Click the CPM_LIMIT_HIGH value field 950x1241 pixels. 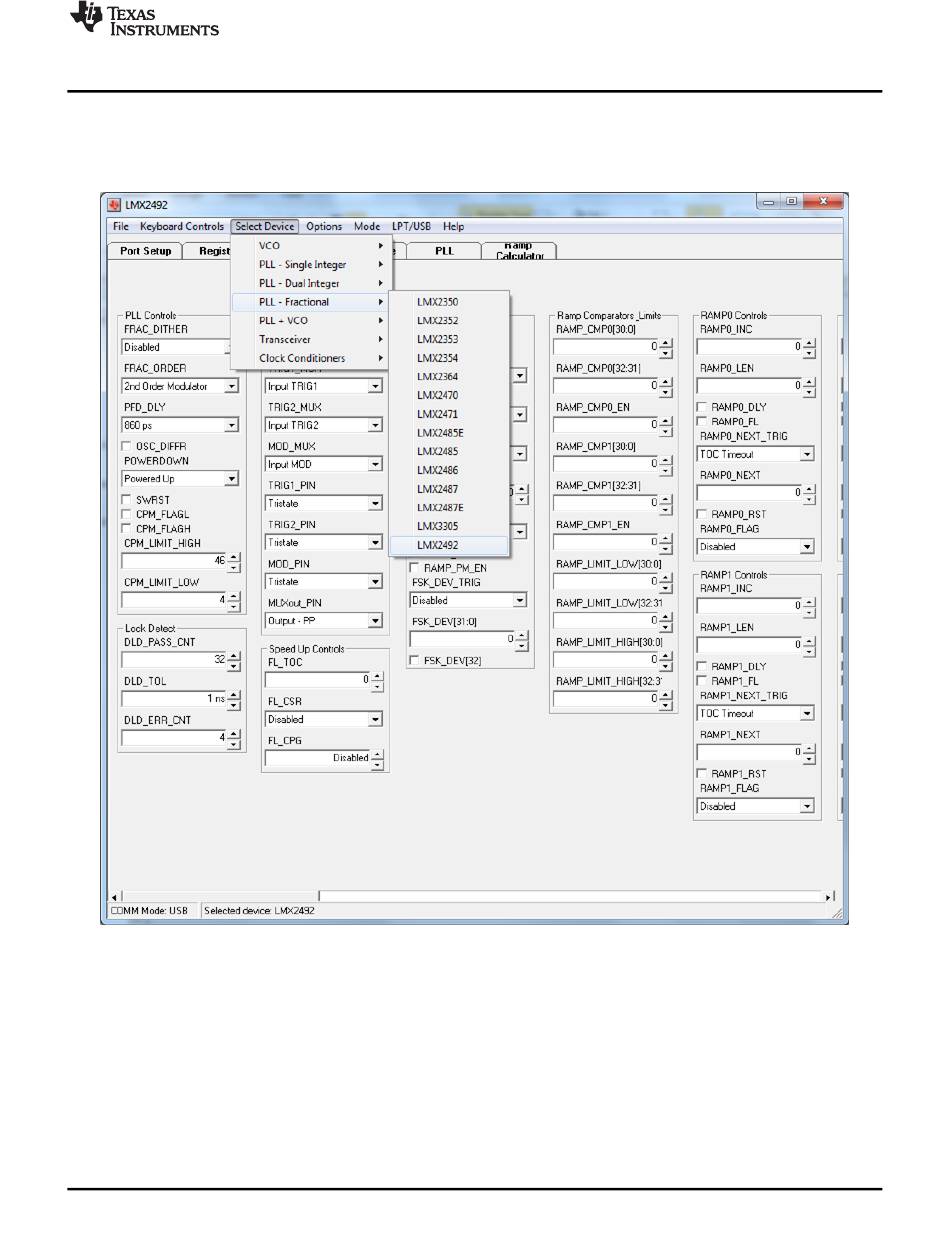174,562
